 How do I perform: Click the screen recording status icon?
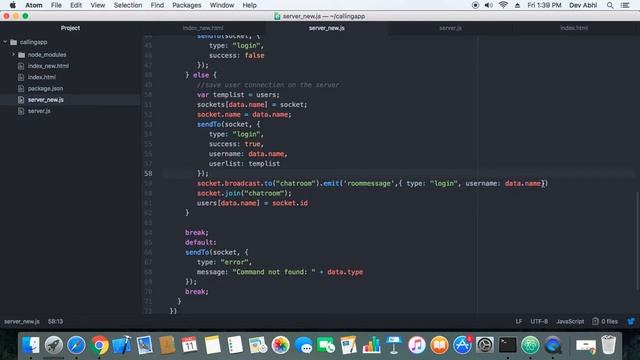pyautogui.click(x=475, y=5)
